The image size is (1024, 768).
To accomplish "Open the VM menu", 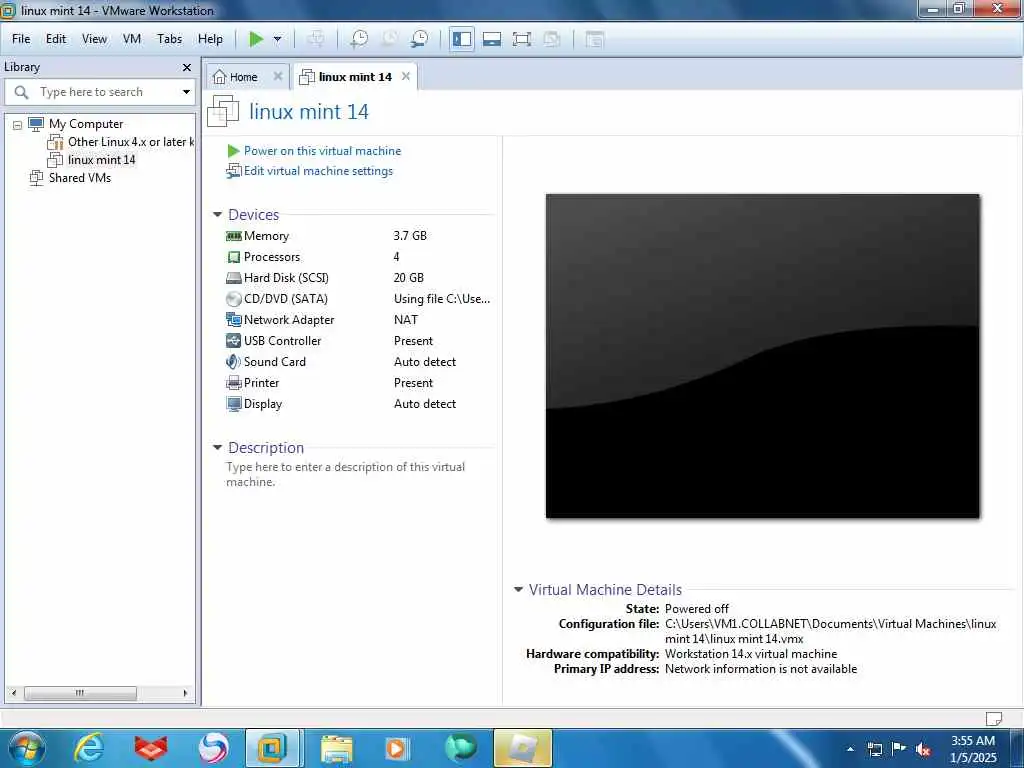I will (132, 39).
